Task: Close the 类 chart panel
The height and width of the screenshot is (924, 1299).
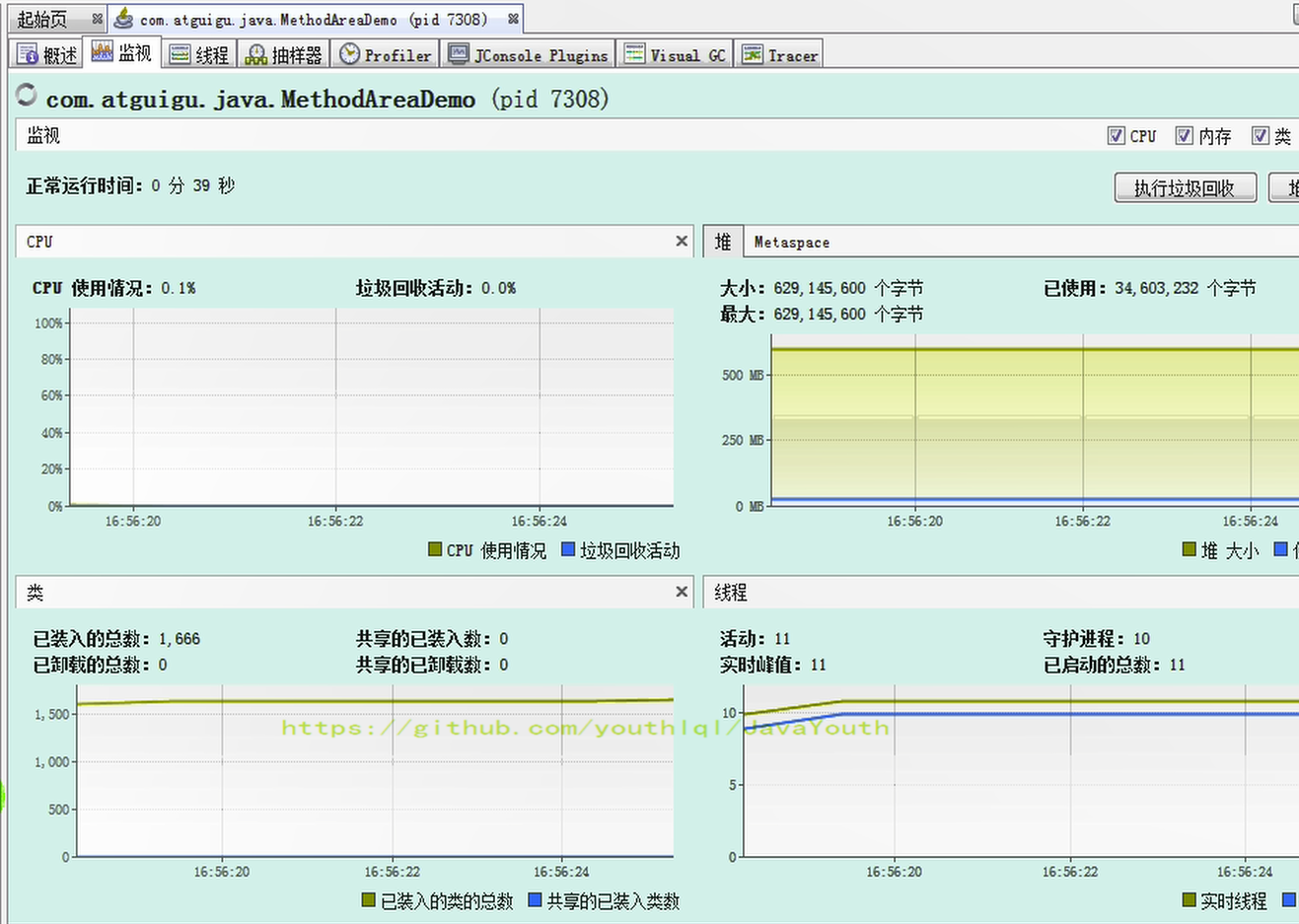Action: pos(682,592)
